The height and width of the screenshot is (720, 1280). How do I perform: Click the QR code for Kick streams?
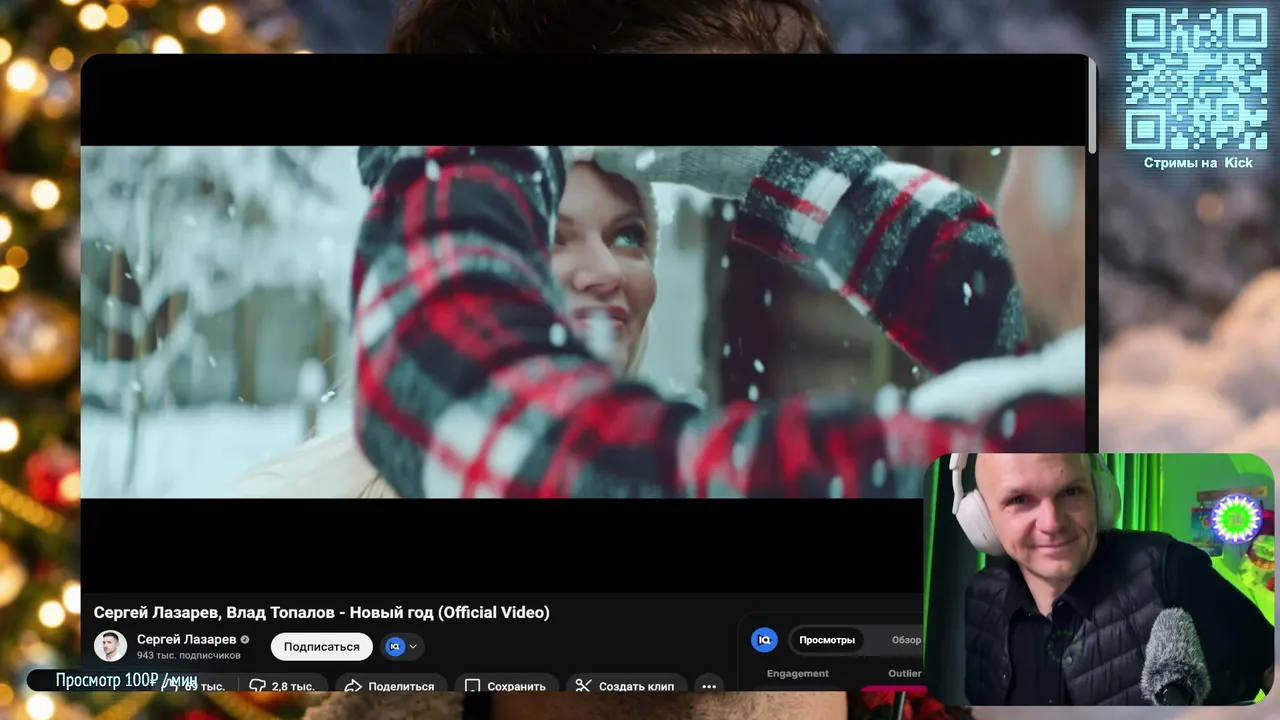1197,78
